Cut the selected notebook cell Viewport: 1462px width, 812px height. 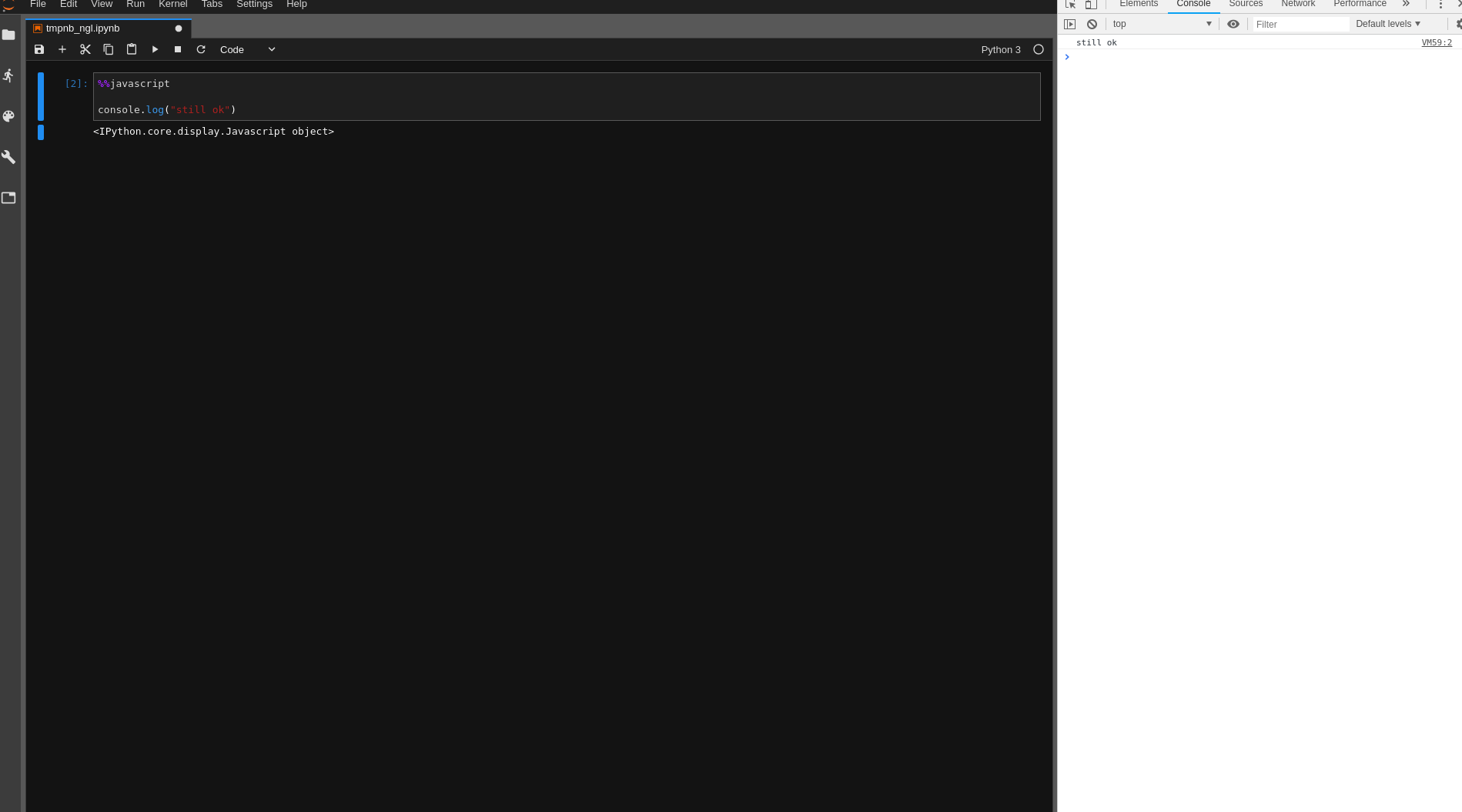(85, 49)
